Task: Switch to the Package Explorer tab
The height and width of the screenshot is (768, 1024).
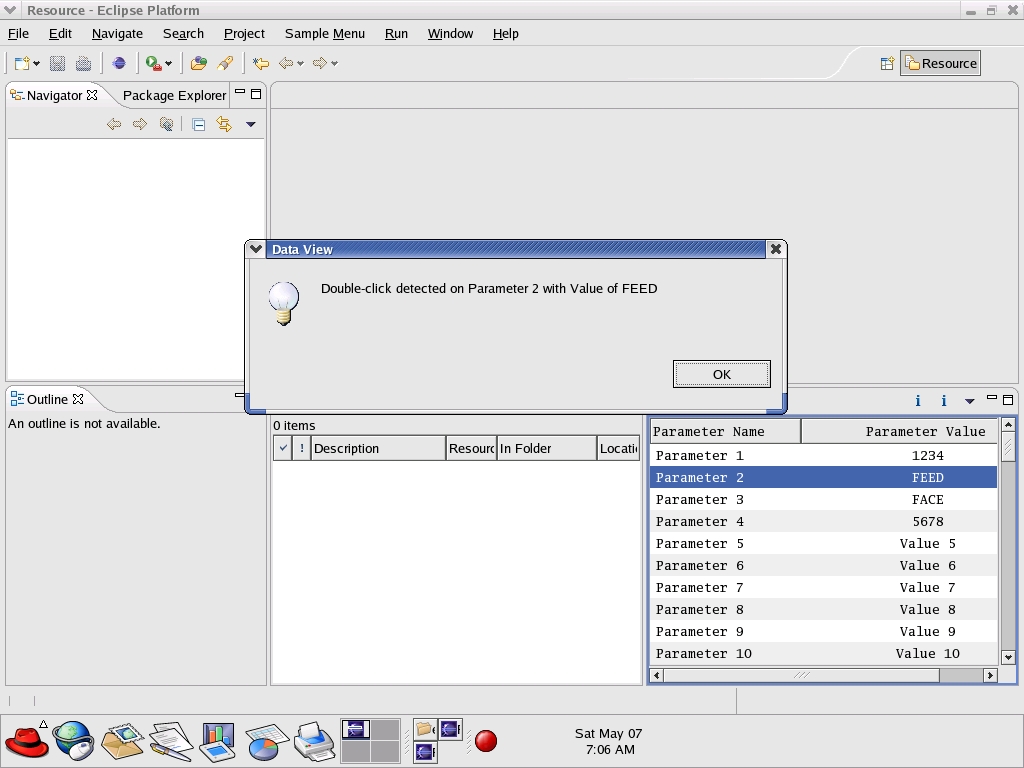Action: (x=174, y=95)
